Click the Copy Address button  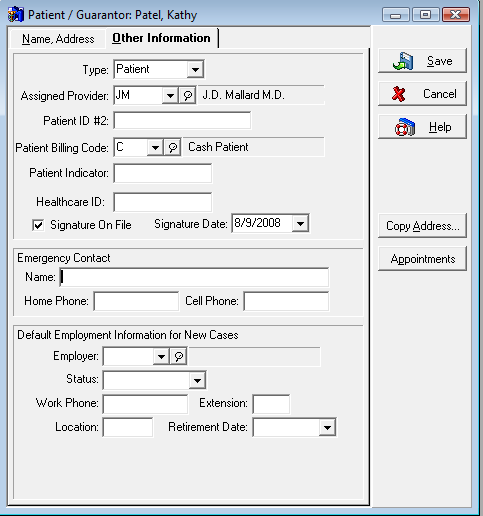point(422,226)
